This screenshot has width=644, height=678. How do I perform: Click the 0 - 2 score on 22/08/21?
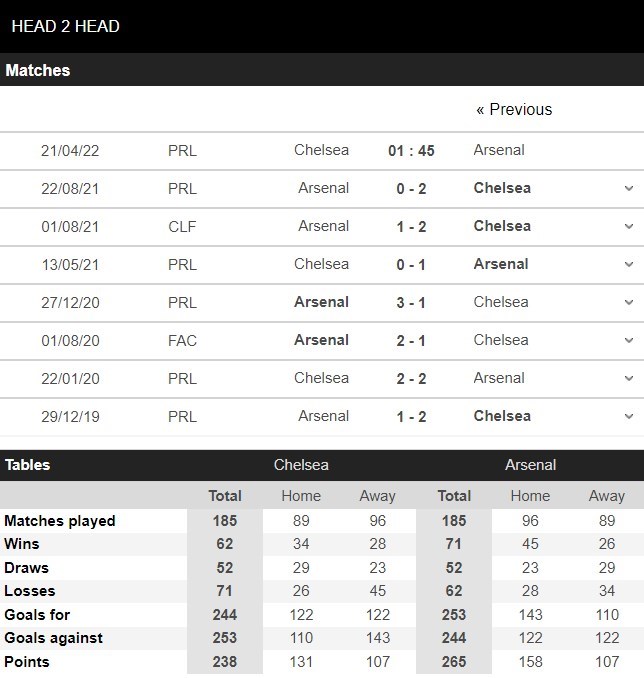coord(411,189)
